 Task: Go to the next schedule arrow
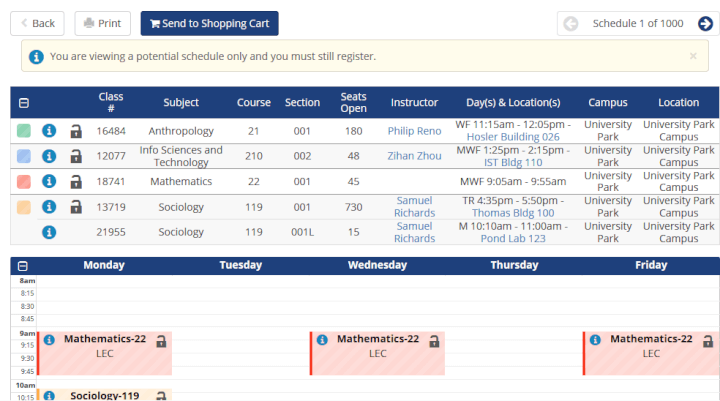(x=705, y=24)
